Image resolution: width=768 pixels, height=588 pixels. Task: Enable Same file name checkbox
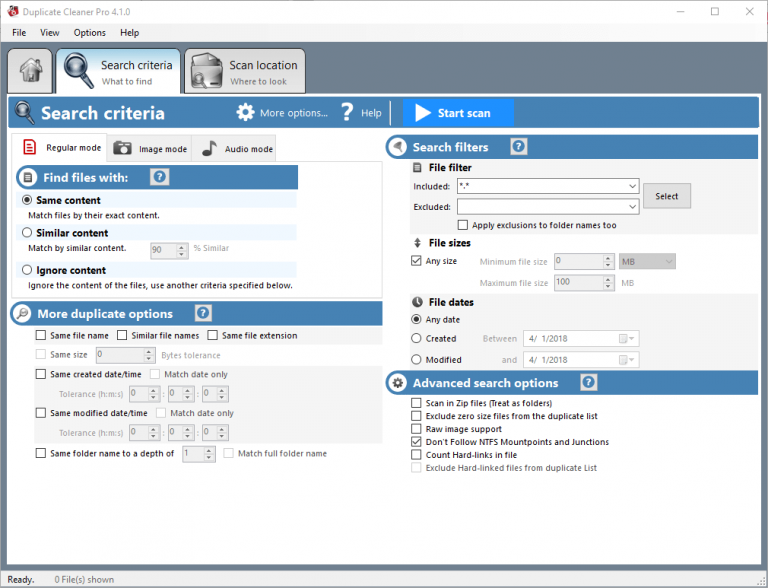click(41, 335)
